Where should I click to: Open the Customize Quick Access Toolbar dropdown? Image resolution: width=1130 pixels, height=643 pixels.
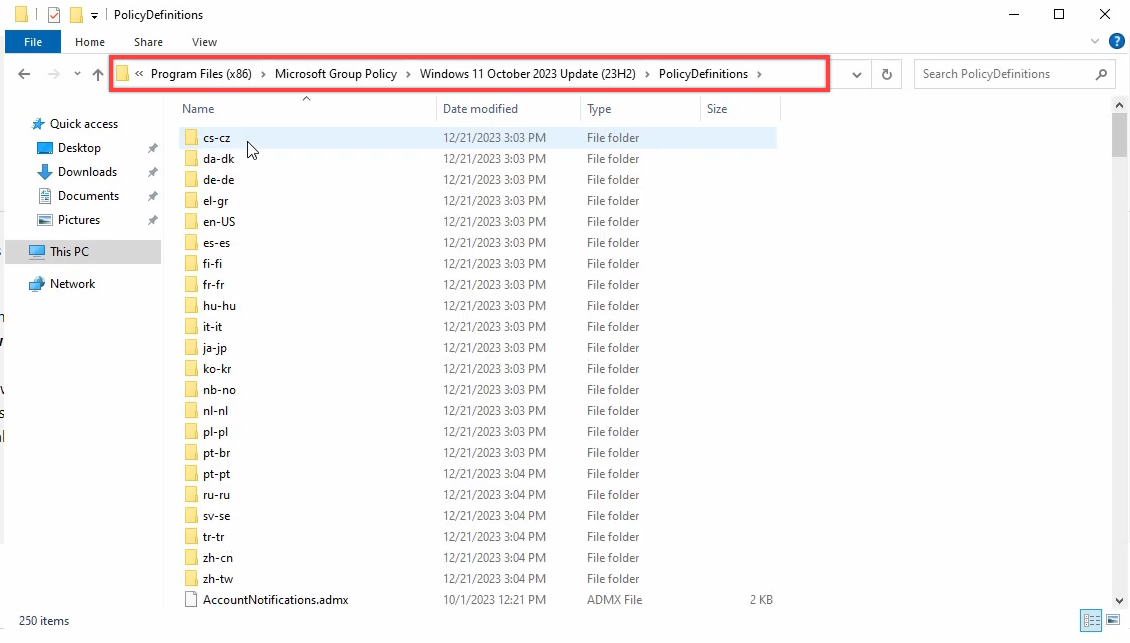point(94,15)
